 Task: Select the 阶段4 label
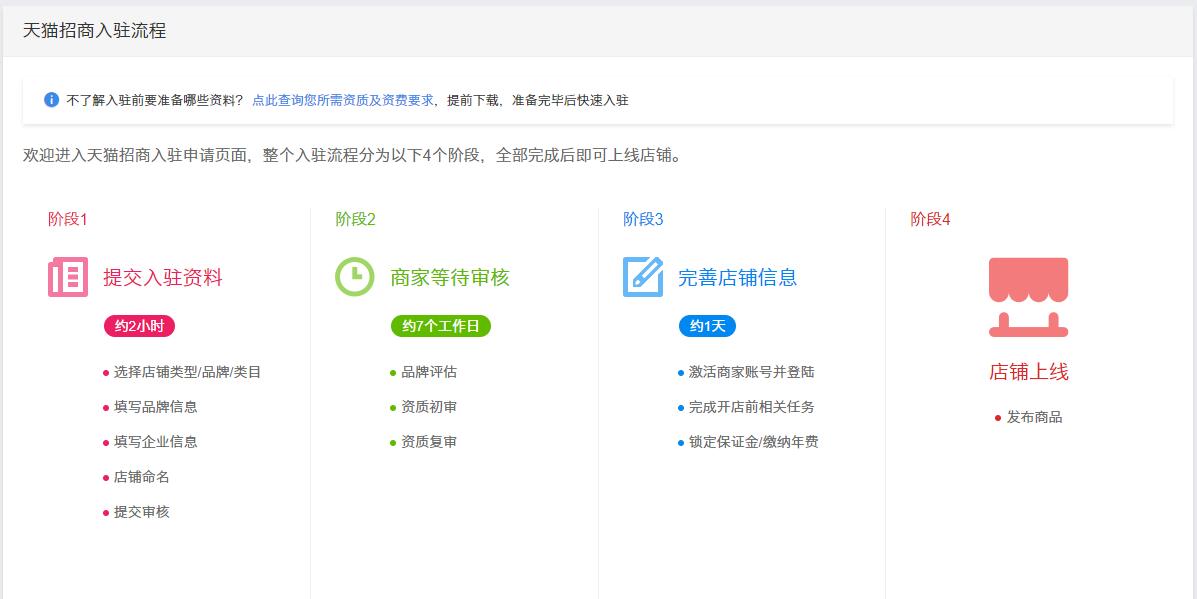tap(930, 220)
